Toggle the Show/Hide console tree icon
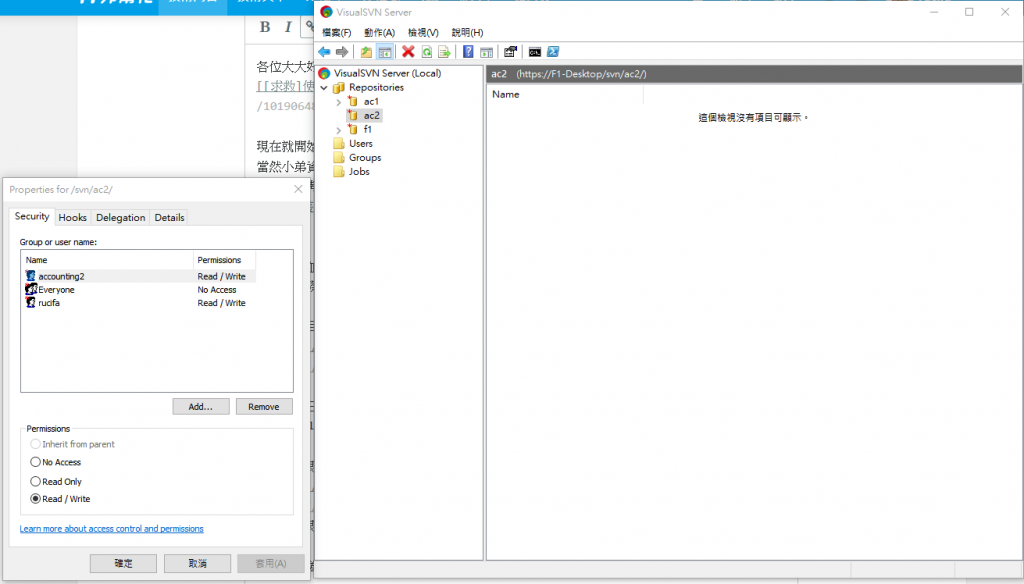 [x=385, y=52]
